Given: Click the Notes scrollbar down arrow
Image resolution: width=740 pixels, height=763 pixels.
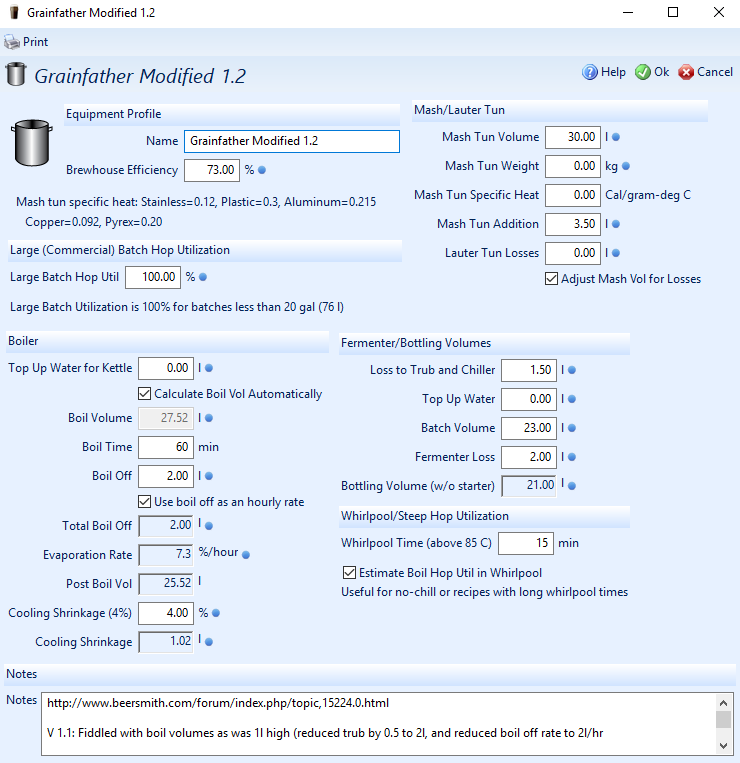Looking at the screenshot, I should [x=723, y=745].
